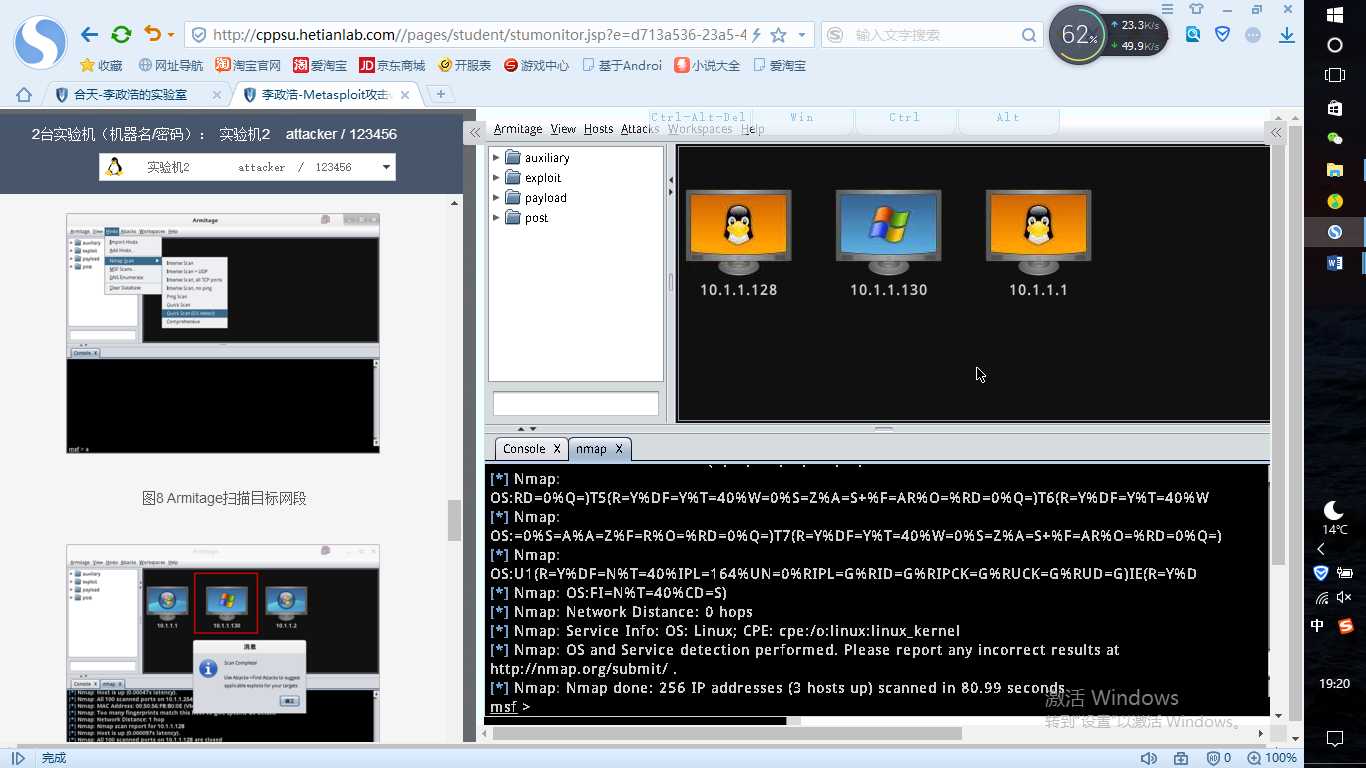1366x768 pixels.
Task: Click the right-side double chevron collapse button
Action: 1276,132
